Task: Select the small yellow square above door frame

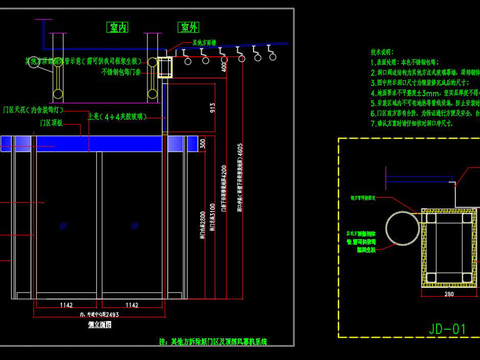Action: click(x=165, y=67)
